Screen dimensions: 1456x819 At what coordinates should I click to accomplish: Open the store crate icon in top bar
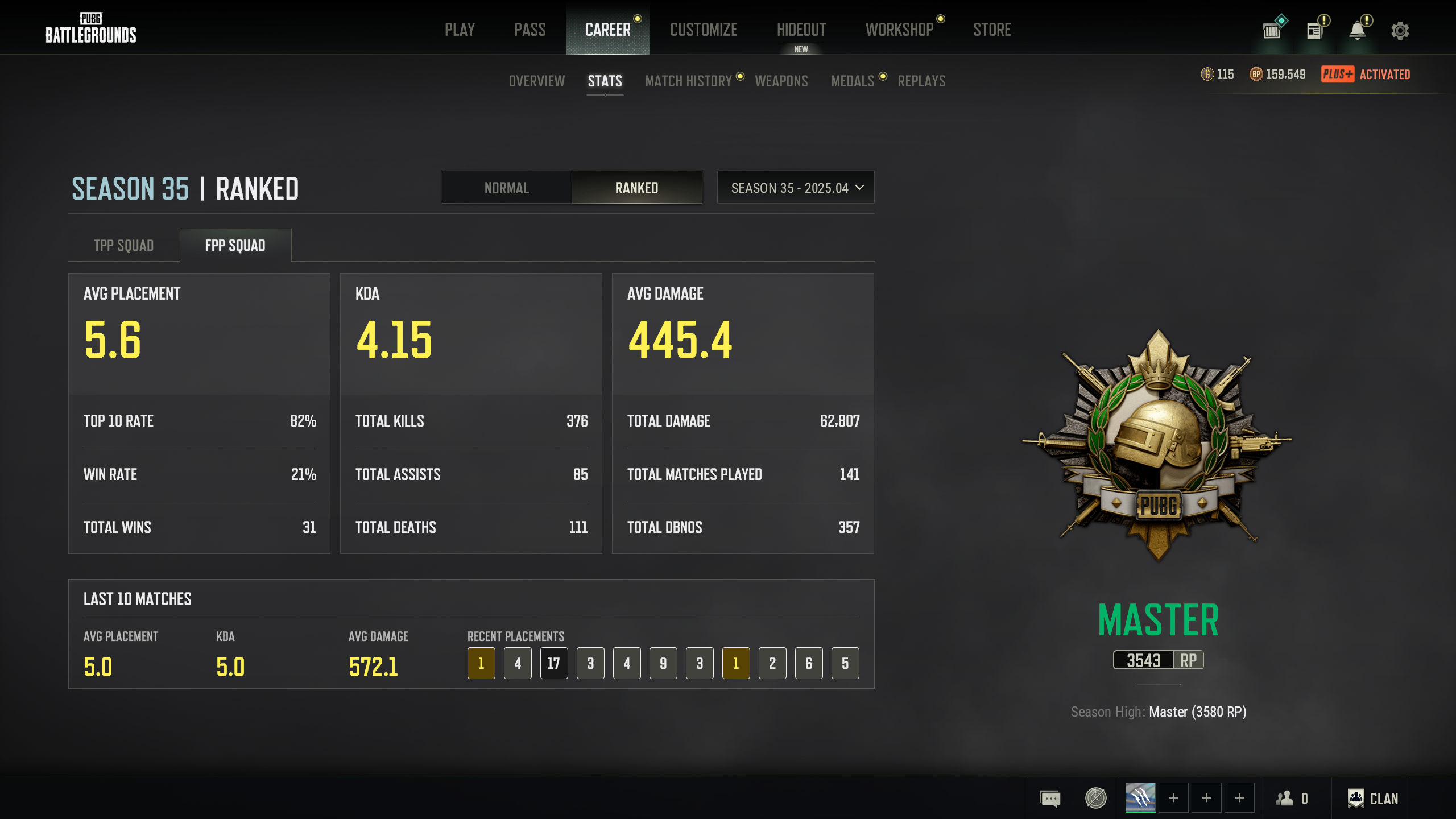point(1272,30)
